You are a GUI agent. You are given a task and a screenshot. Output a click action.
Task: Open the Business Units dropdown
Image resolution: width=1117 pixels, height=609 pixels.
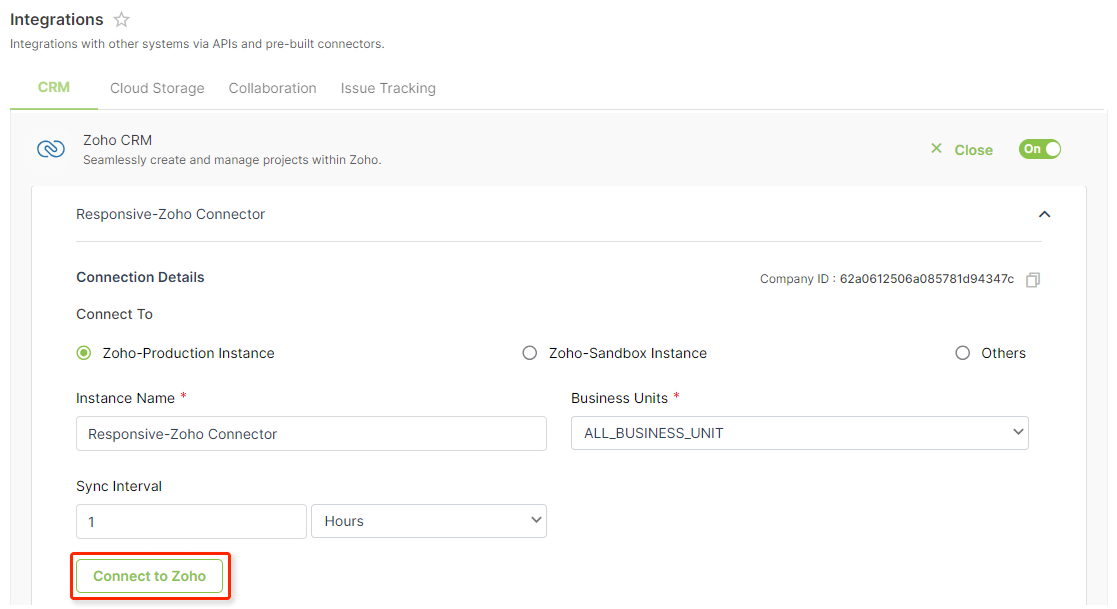[x=799, y=433]
